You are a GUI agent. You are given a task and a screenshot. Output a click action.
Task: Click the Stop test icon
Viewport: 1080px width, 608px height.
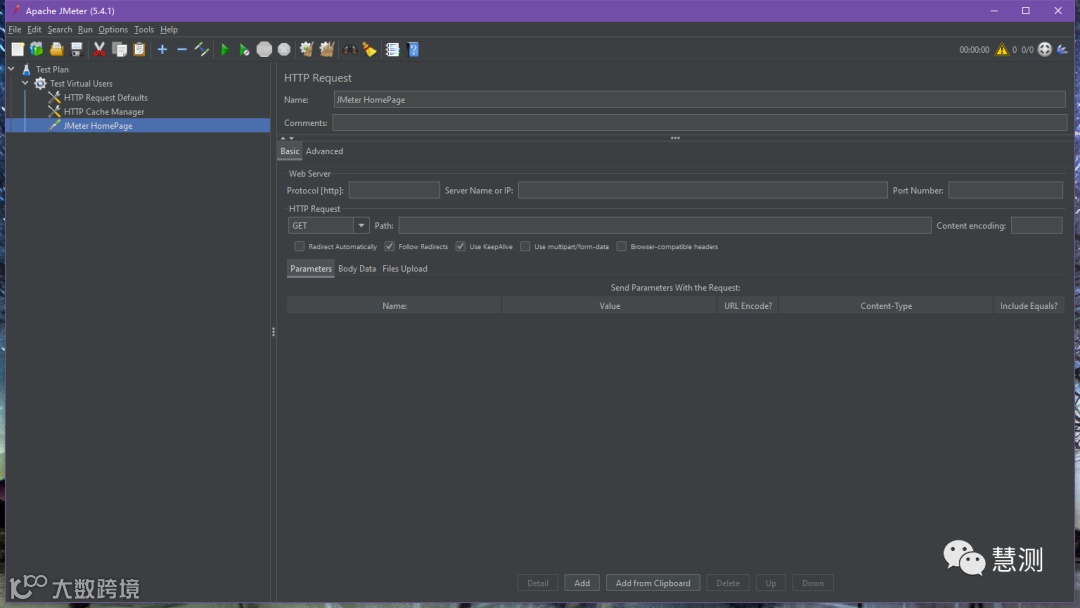264,50
